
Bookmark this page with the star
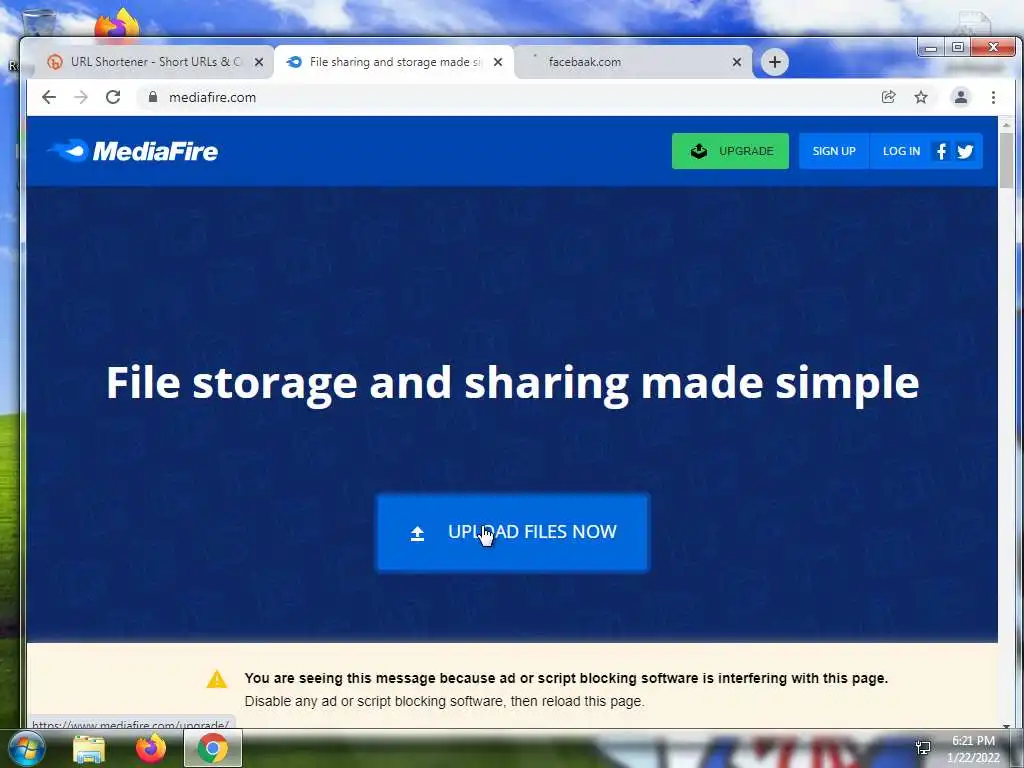point(921,97)
